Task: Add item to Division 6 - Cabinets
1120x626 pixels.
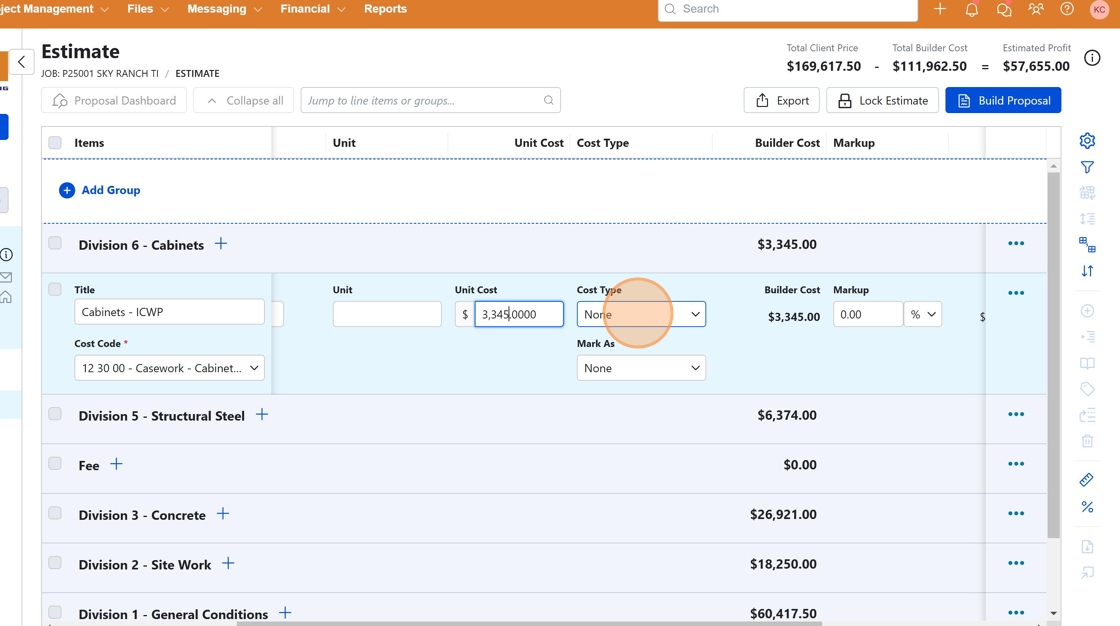Action: click(x=221, y=244)
